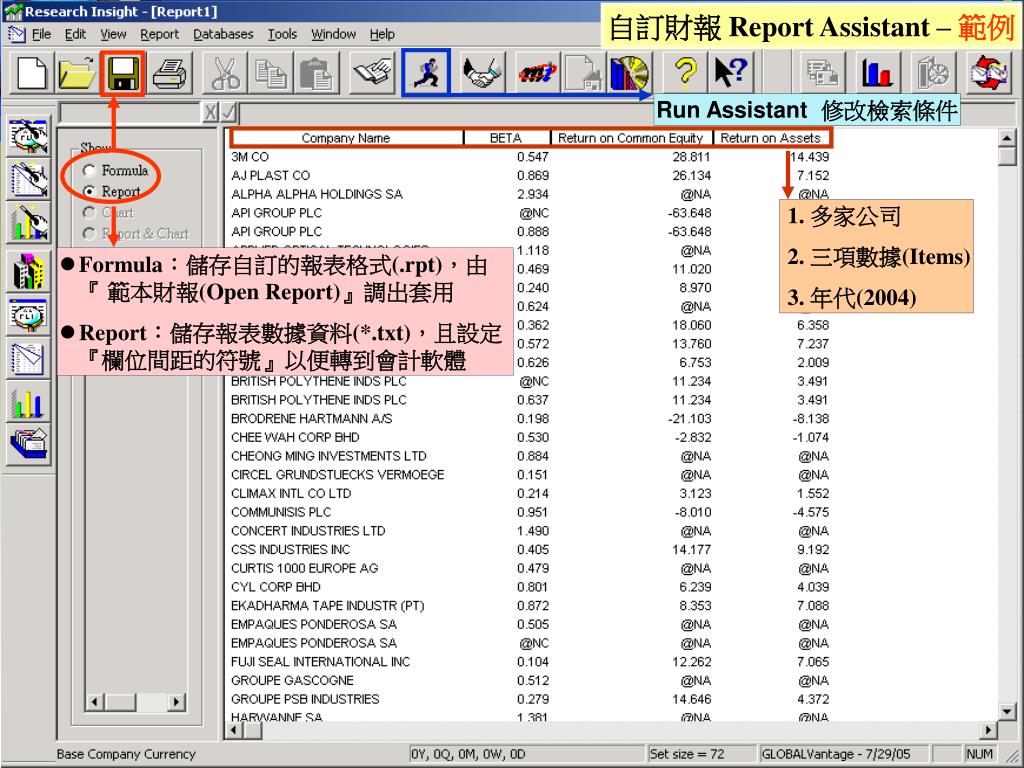This screenshot has height=768, width=1024.
Task: Click left panel scrollbar right arrow
Action: coord(176,702)
